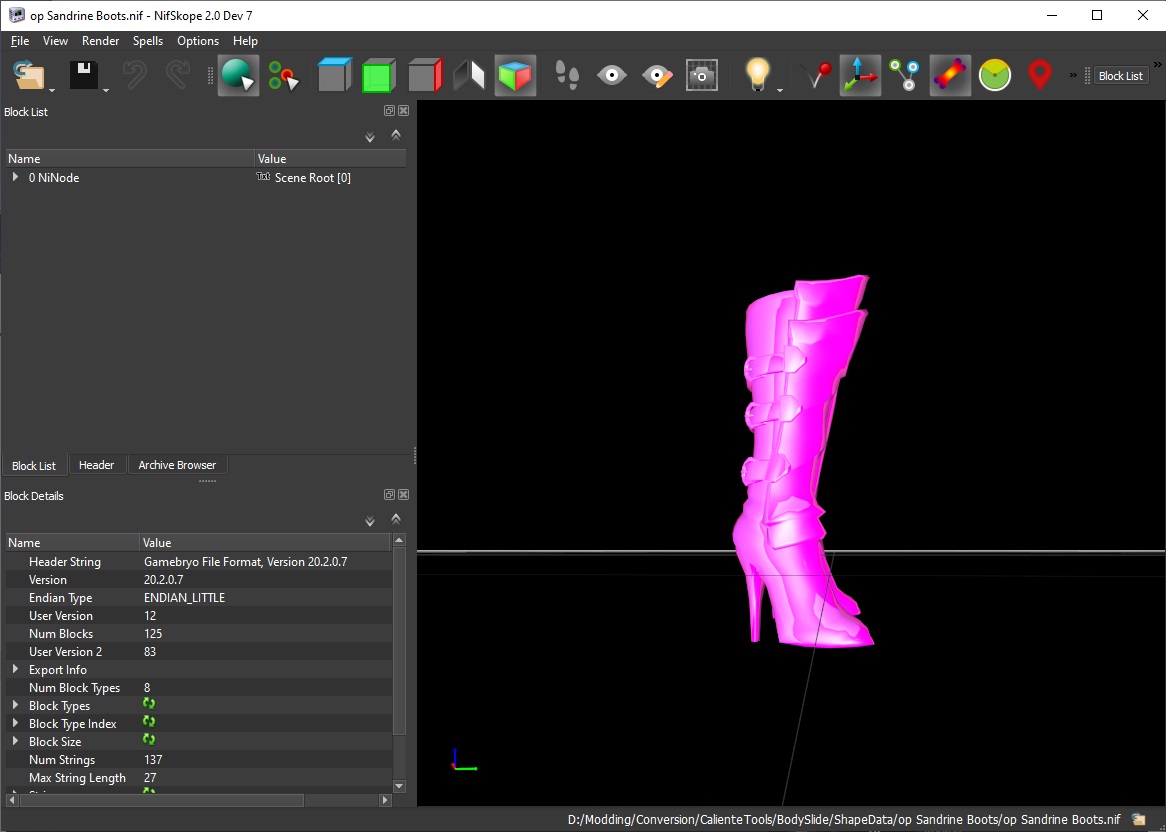The height and width of the screenshot is (832, 1166).
Task: Open the Spells menu
Action: click(x=148, y=41)
